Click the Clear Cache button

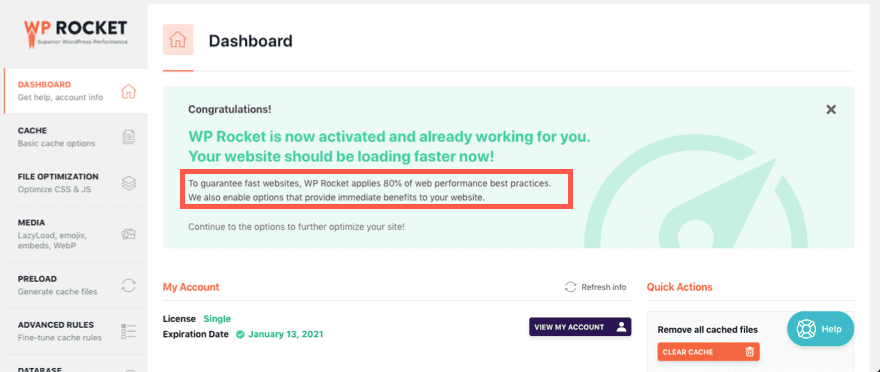708,352
